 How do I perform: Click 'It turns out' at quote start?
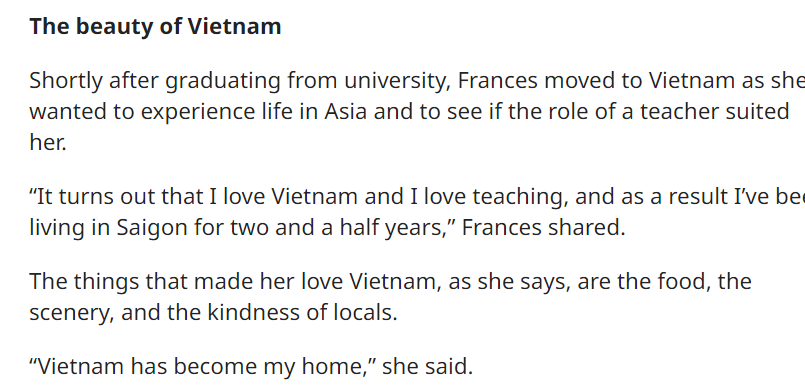pyautogui.click(x=92, y=197)
